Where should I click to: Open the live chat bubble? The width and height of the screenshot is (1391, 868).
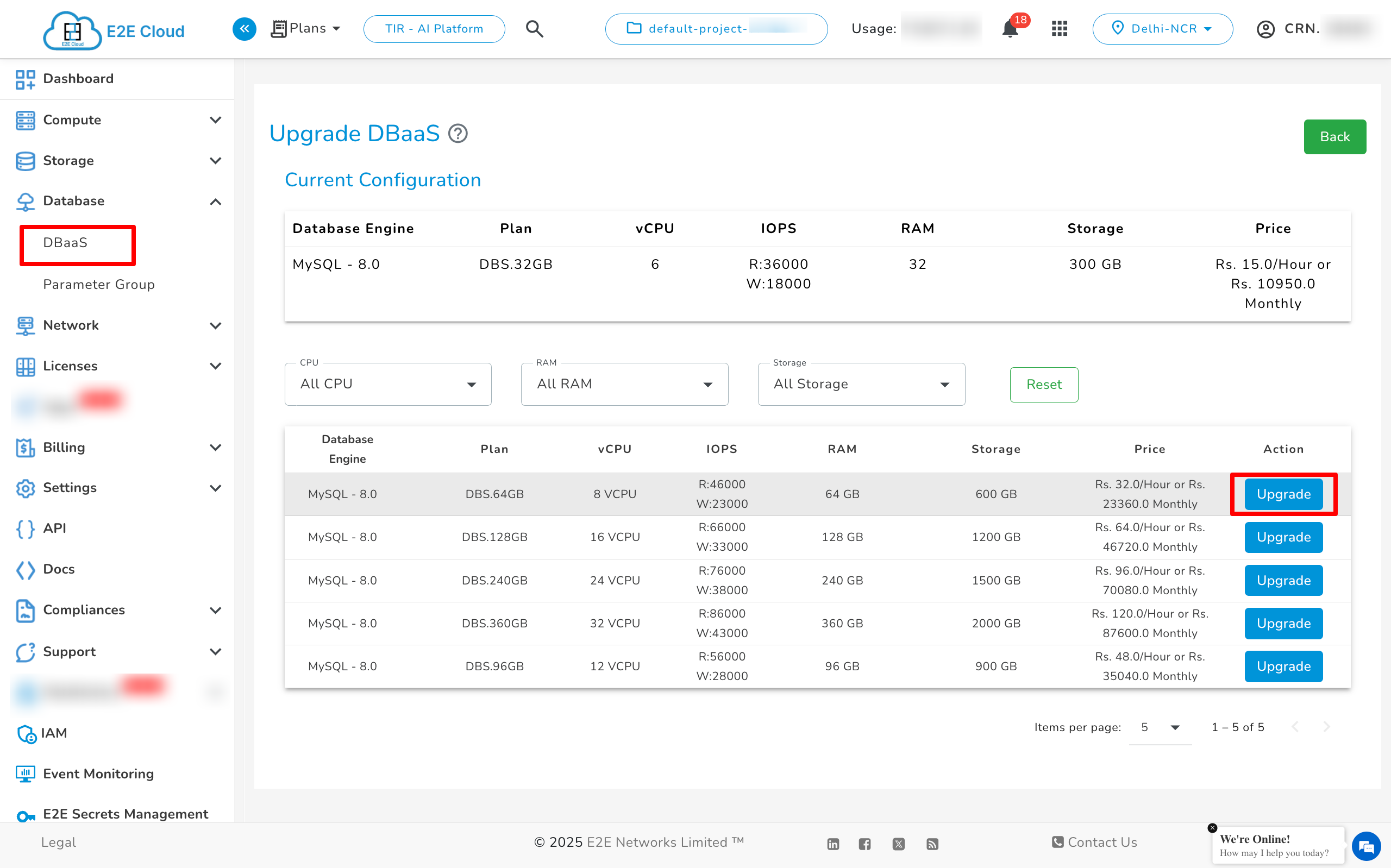[1365, 846]
